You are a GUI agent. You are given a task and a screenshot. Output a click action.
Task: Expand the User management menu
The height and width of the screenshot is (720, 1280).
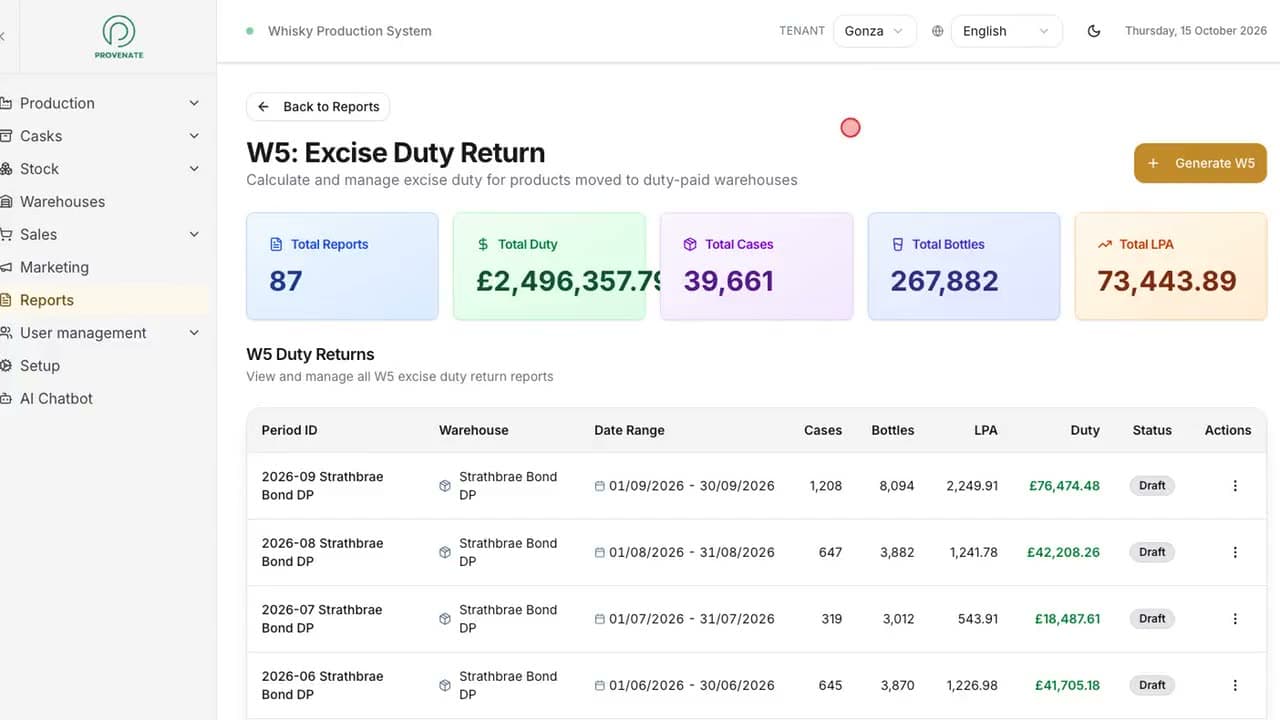(x=104, y=333)
